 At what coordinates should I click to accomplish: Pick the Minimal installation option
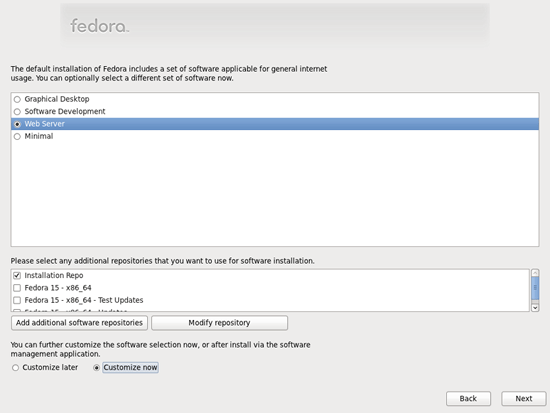coord(17,136)
